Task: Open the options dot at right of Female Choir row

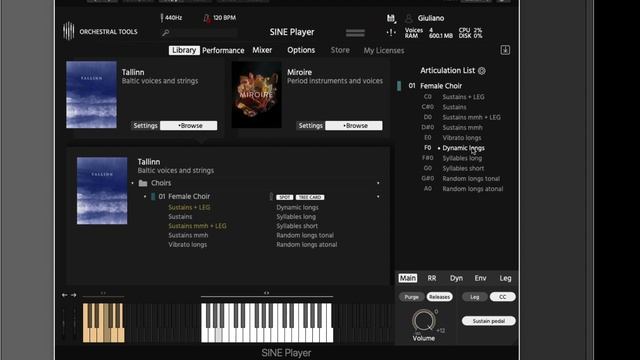Action: click(x=378, y=197)
